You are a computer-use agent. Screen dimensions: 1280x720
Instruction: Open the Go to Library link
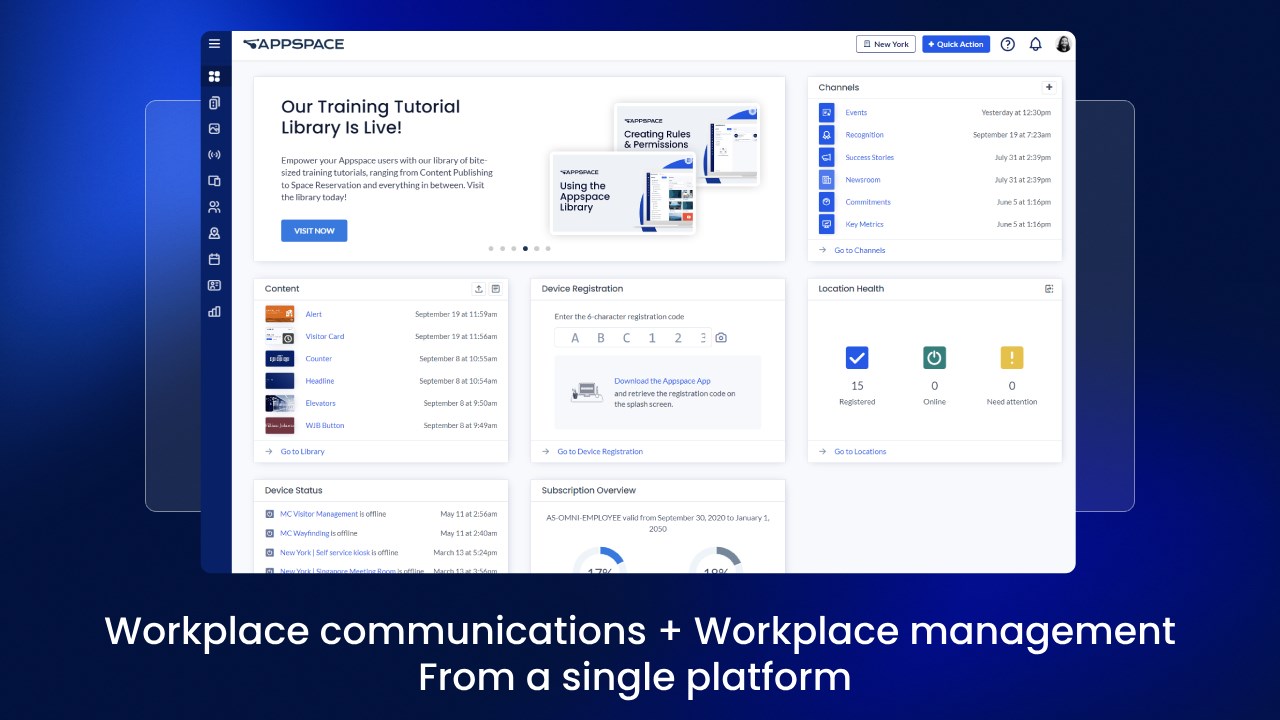[302, 452]
